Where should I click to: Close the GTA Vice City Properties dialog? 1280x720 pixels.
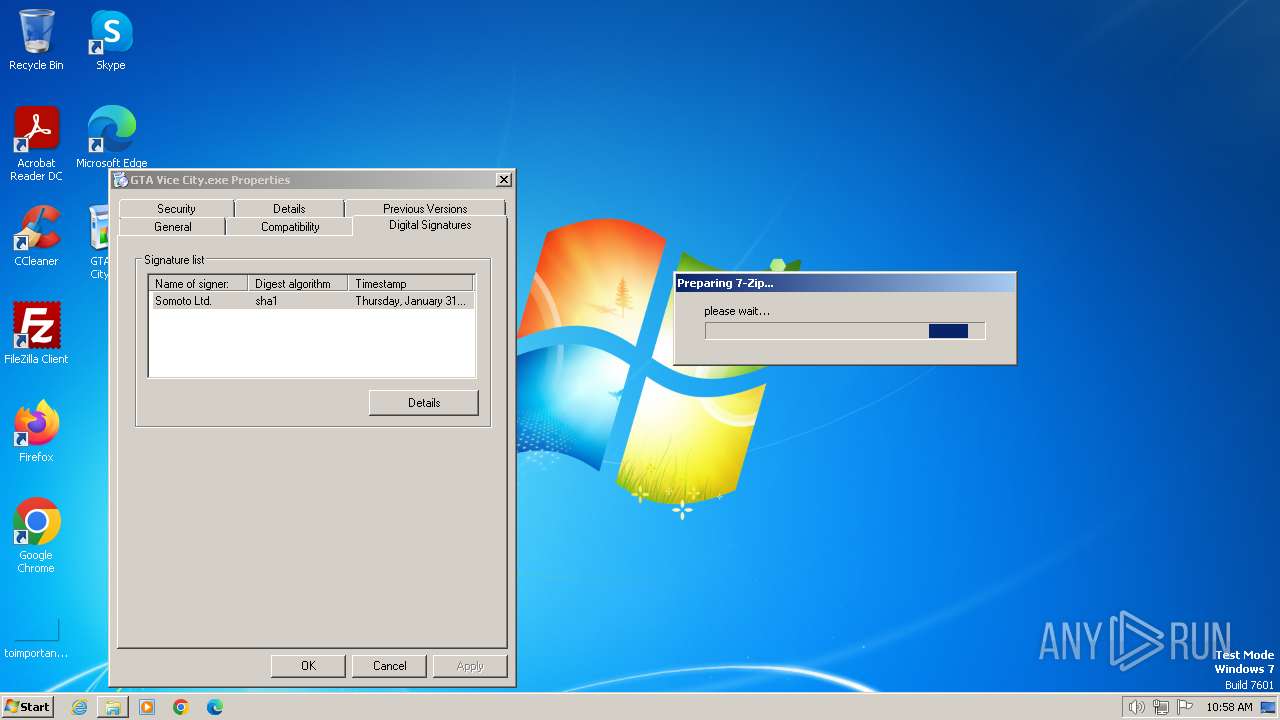click(x=503, y=180)
